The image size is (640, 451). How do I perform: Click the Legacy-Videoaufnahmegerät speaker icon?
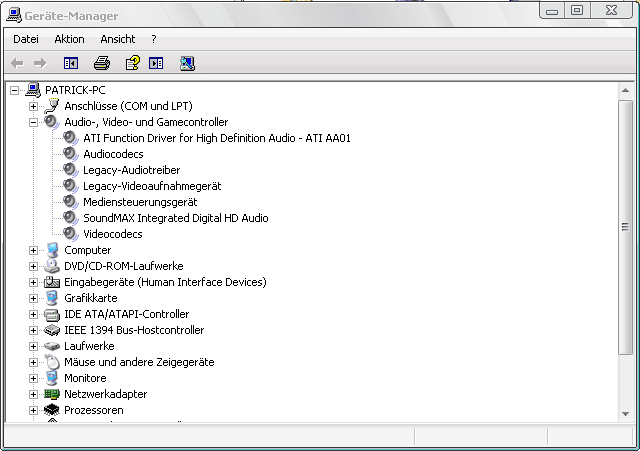(71, 186)
